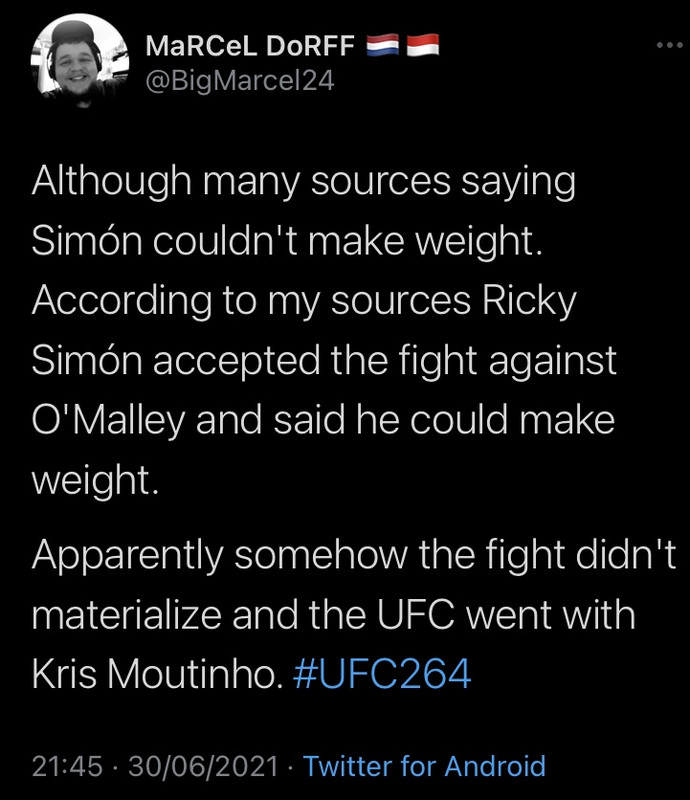Click the Twitter for Android source link
This screenshot has height=800, width=690.
[424, 766]
